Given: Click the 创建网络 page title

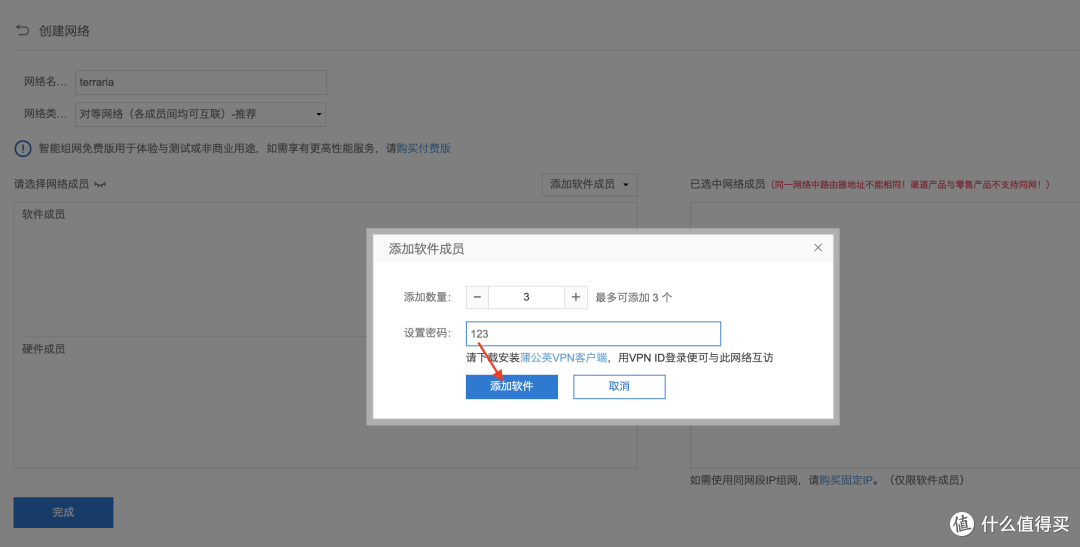Looking at the screenshot, I should (x=64, y=31).
